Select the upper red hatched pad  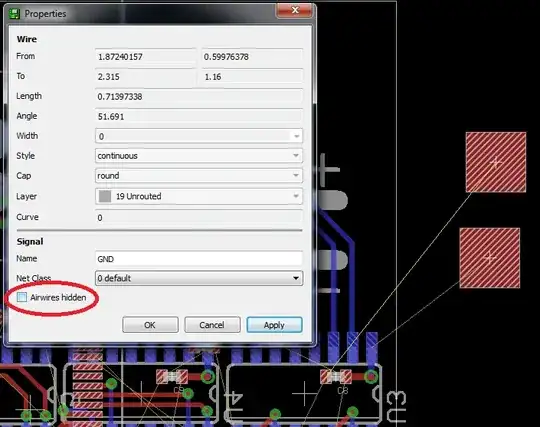tap(496, 162)
